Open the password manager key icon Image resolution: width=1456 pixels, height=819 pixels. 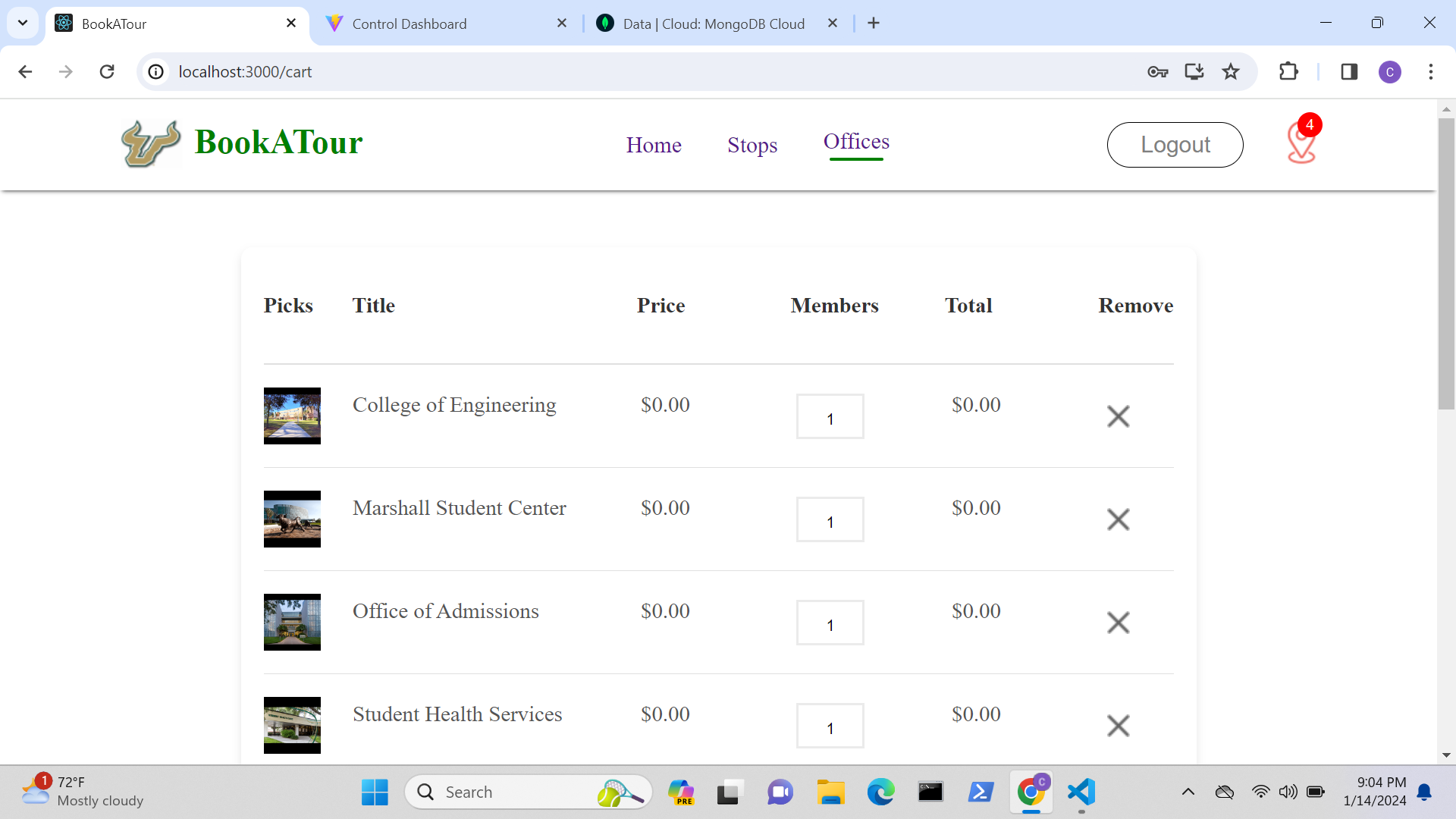point(1157,72)
